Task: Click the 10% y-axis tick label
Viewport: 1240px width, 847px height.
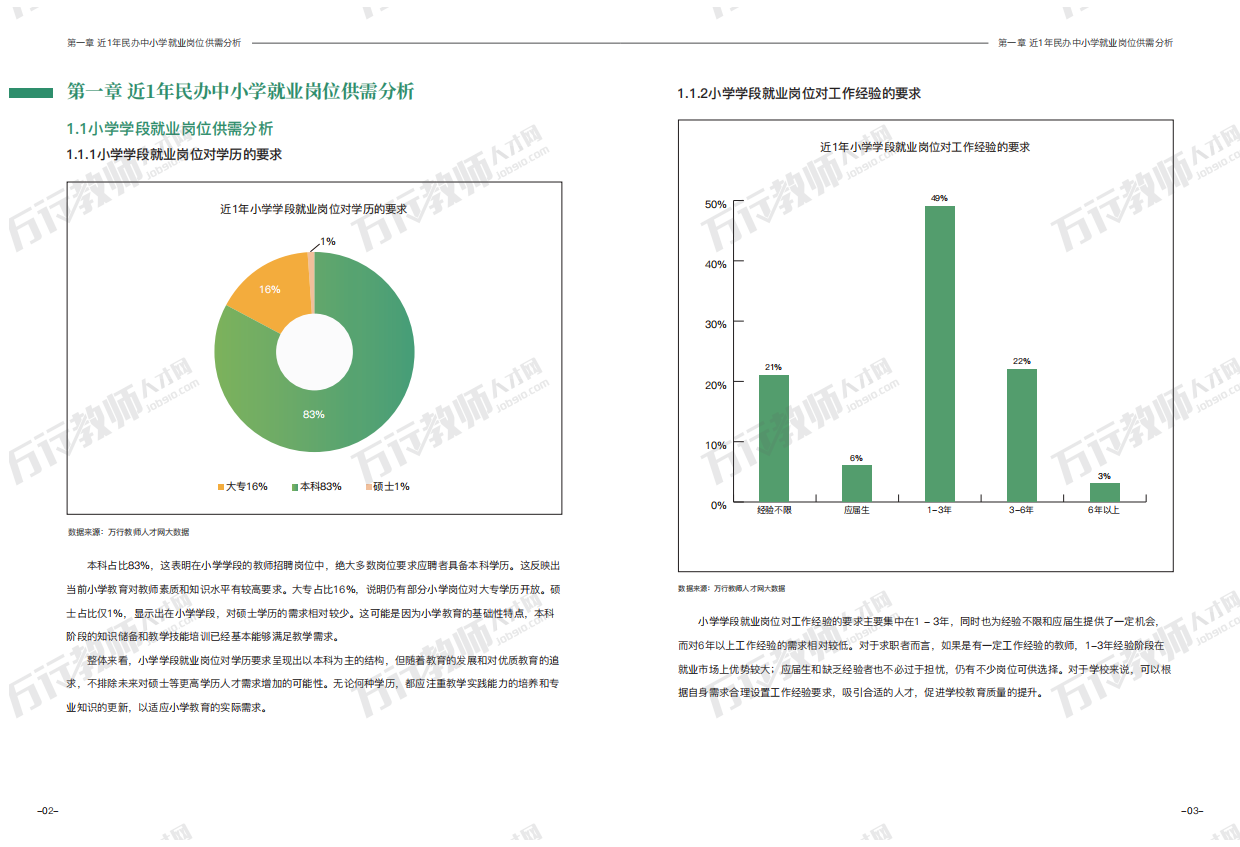Action: coord(716,445)
